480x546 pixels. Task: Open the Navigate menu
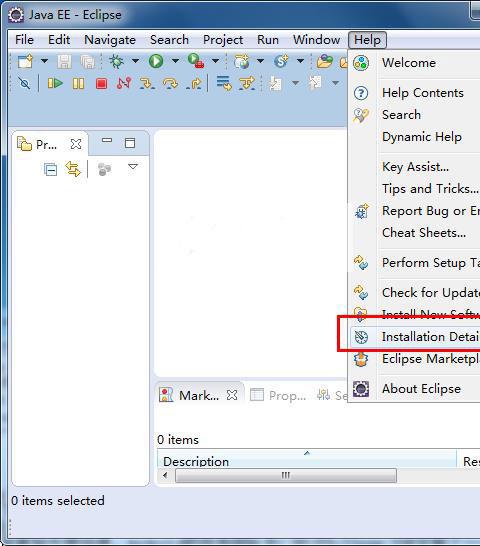[x=110, y=40]
